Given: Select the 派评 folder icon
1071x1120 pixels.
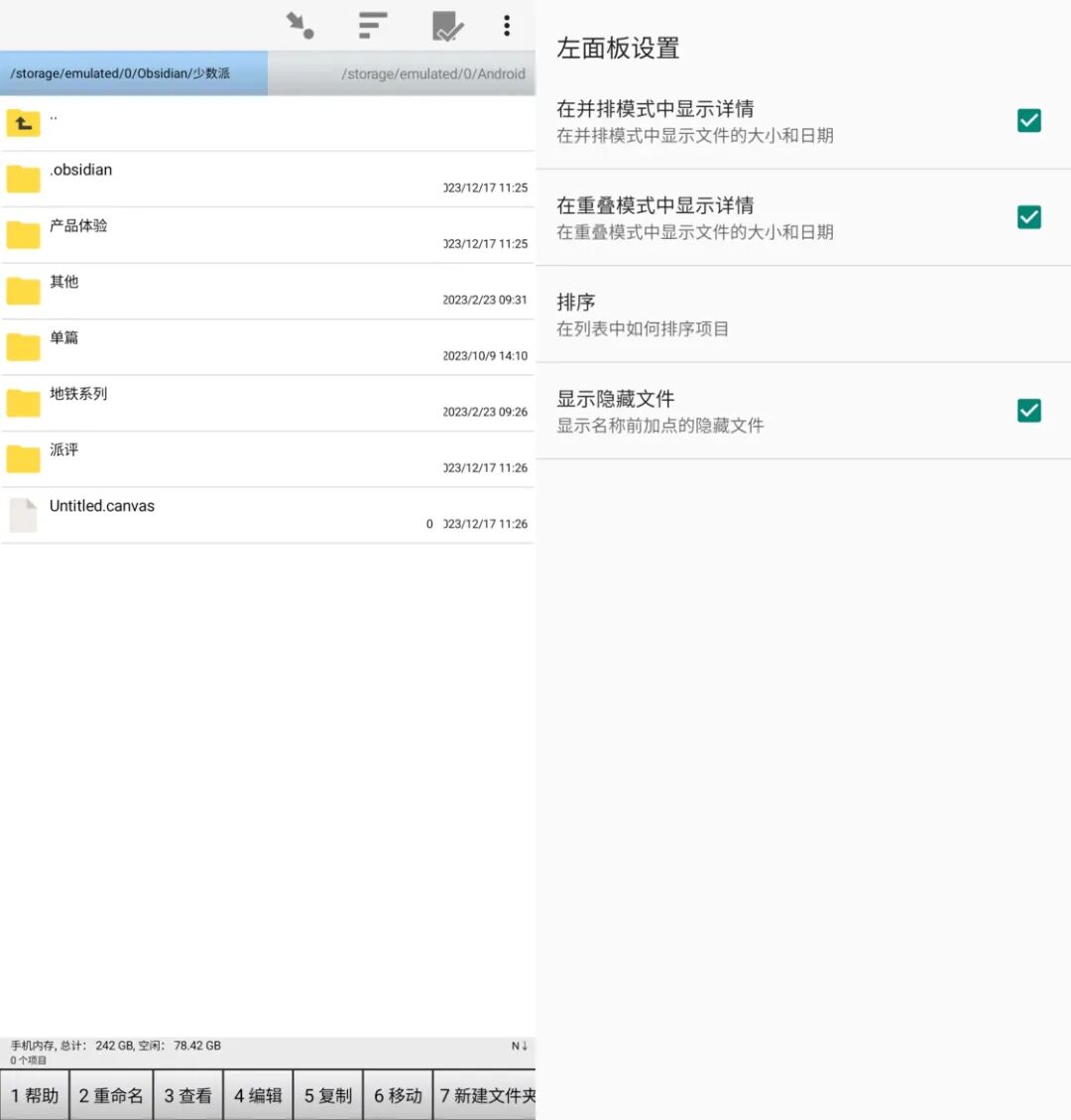Looking at the screenshot, I should pos(24,458).
